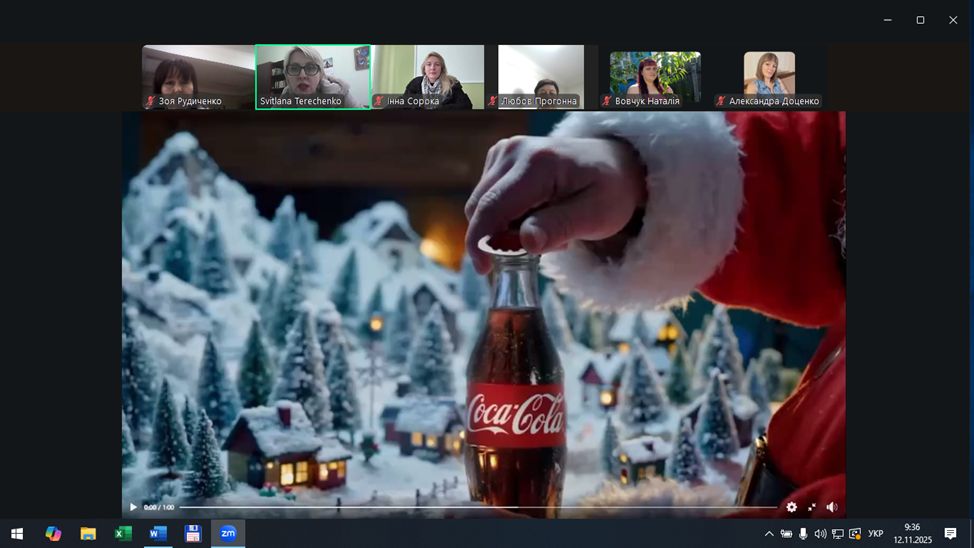Image resolution: width=974 pixels, height=548 pixels.
Task: Open File Explorer from taskbar
Action: click(x=88, y=534)
